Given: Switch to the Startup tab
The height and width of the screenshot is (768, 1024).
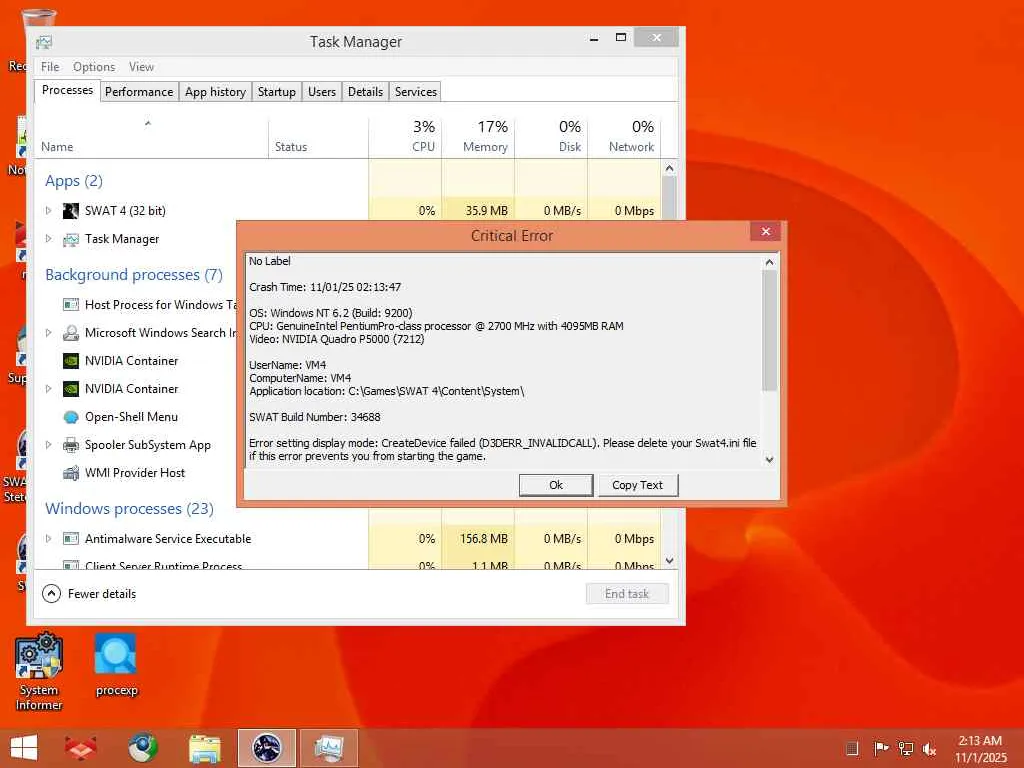Looking at the screenshot, I should pos(277,92).
